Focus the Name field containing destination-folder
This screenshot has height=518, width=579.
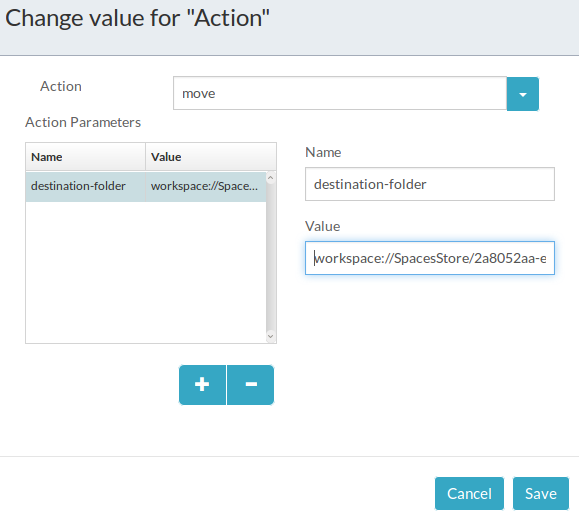[429, 184]
